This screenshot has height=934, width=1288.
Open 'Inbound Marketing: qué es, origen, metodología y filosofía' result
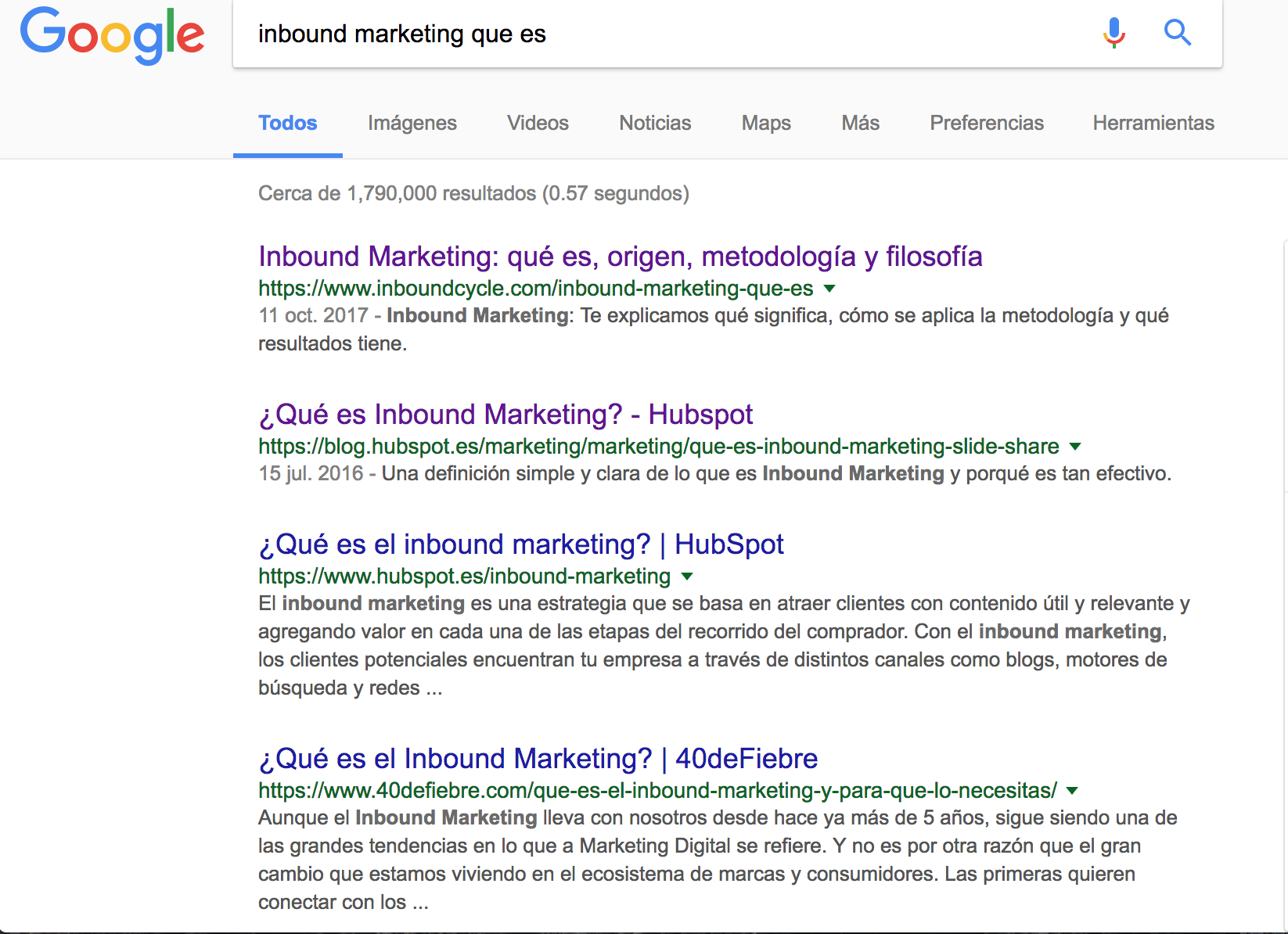tap(621, 257)
